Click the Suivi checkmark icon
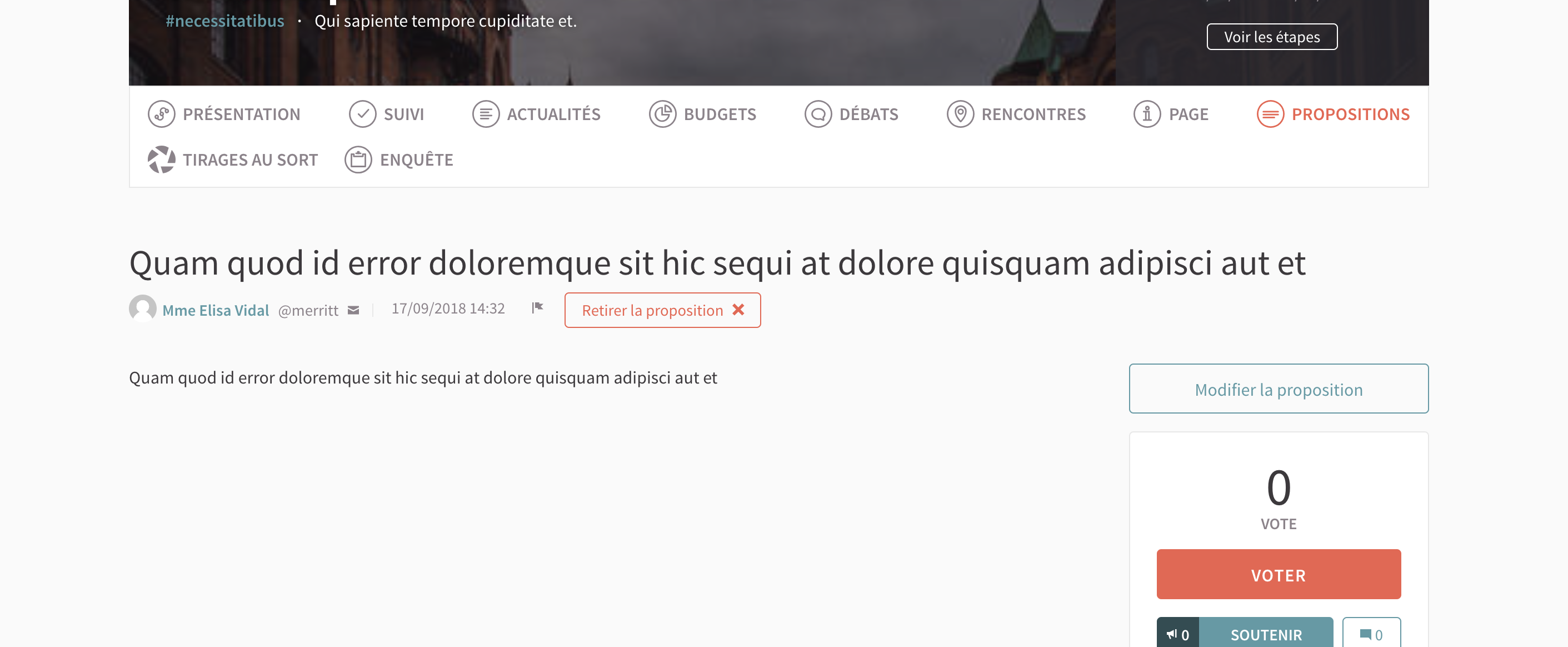1568x647 pixels. click(x=362, y=114)
